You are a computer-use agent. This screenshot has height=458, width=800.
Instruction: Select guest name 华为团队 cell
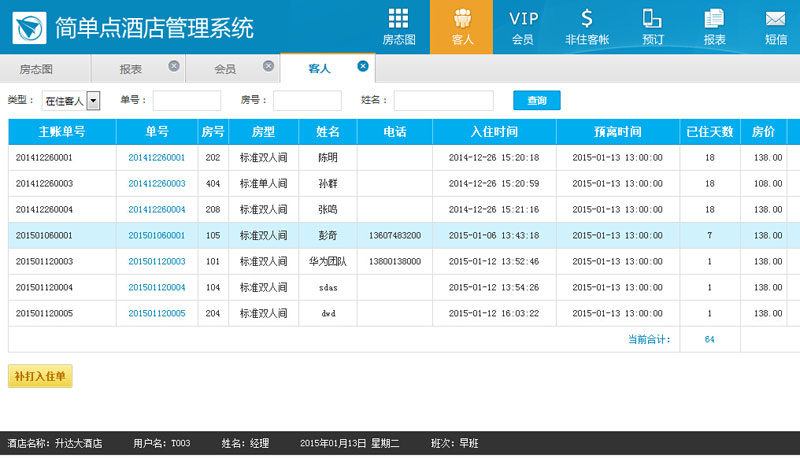click(x=328, y=262)
